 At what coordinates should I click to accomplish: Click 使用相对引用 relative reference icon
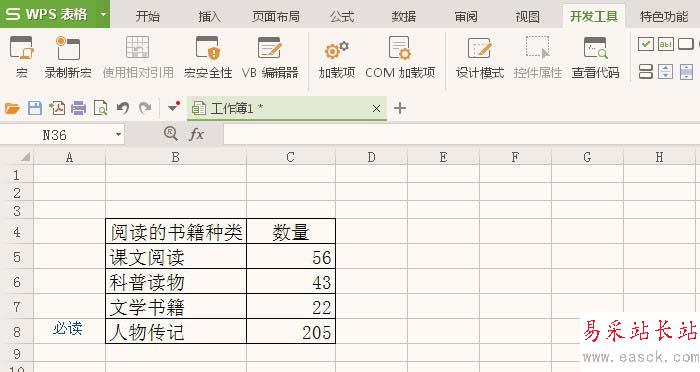pos(138,47)
